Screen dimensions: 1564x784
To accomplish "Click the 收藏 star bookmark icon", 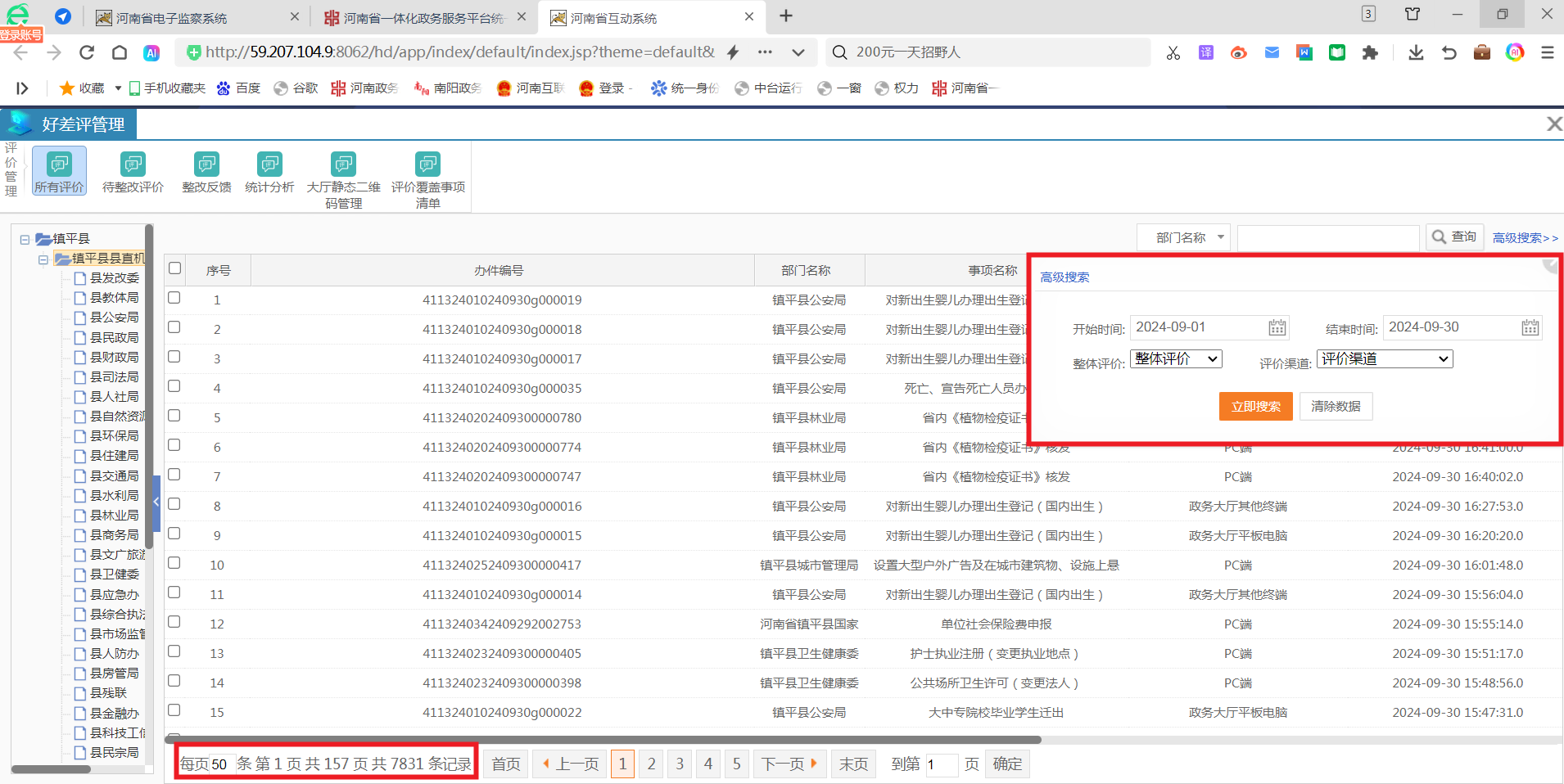I will coord(67,88).
